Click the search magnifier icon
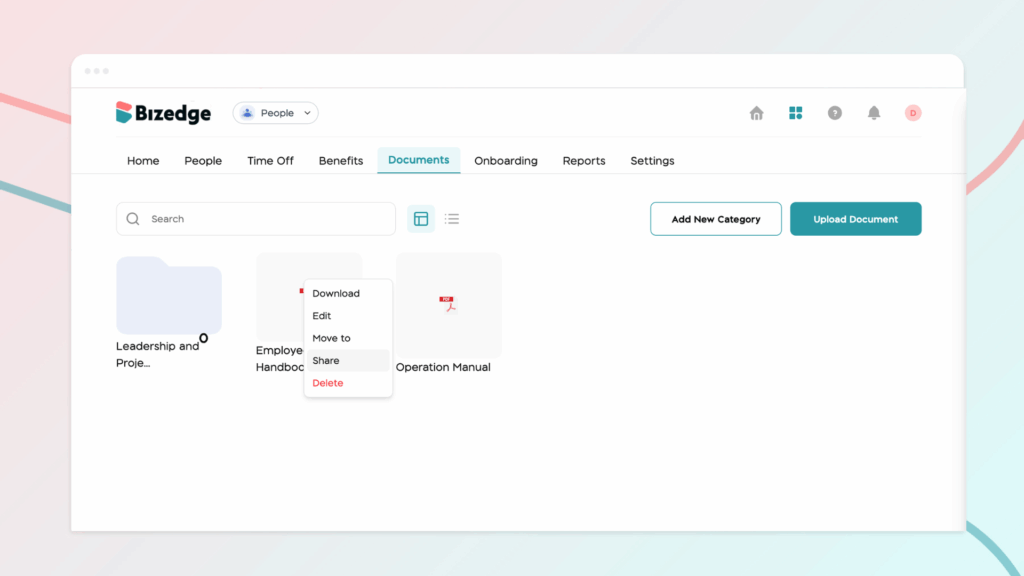The height and width of the screenshot is (576, 1024). click(x=133, y=219)
